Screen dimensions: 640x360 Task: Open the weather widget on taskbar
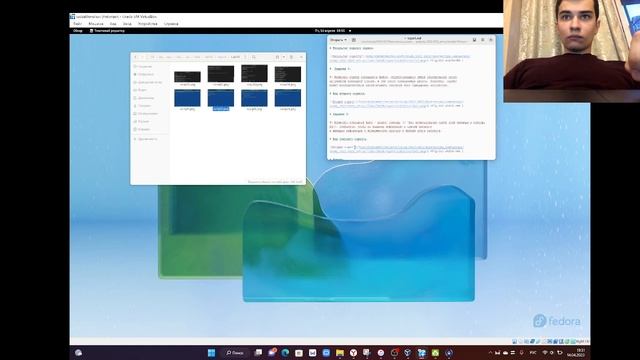78,353
